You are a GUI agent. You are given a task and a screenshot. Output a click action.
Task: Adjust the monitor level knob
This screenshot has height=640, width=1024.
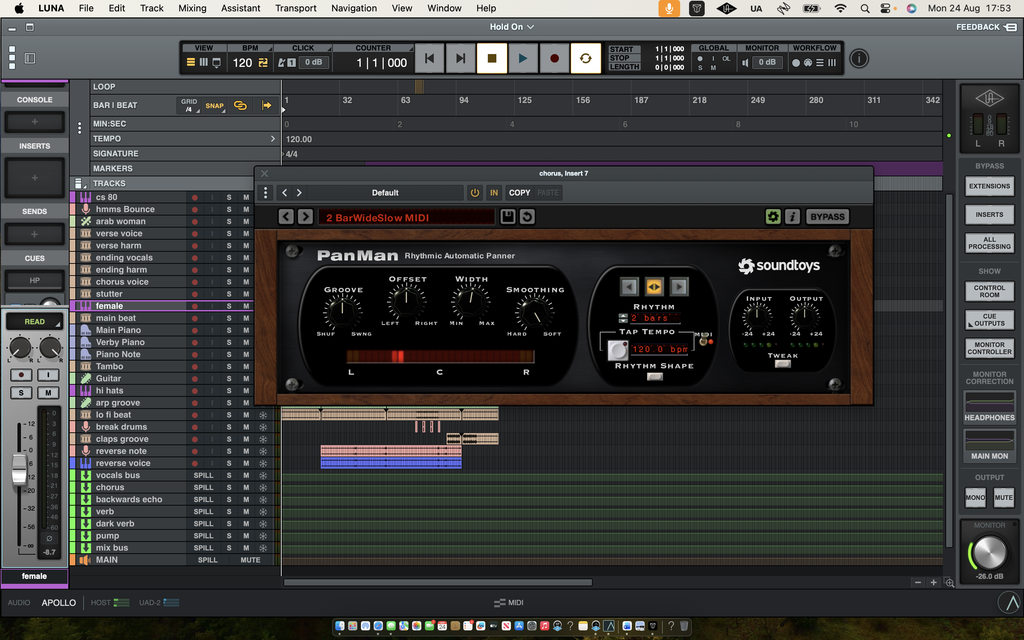(989, 552)
